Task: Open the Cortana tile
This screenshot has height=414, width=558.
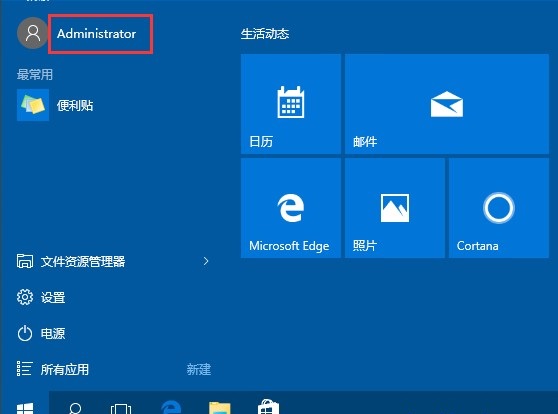Action: coord(499,208)
